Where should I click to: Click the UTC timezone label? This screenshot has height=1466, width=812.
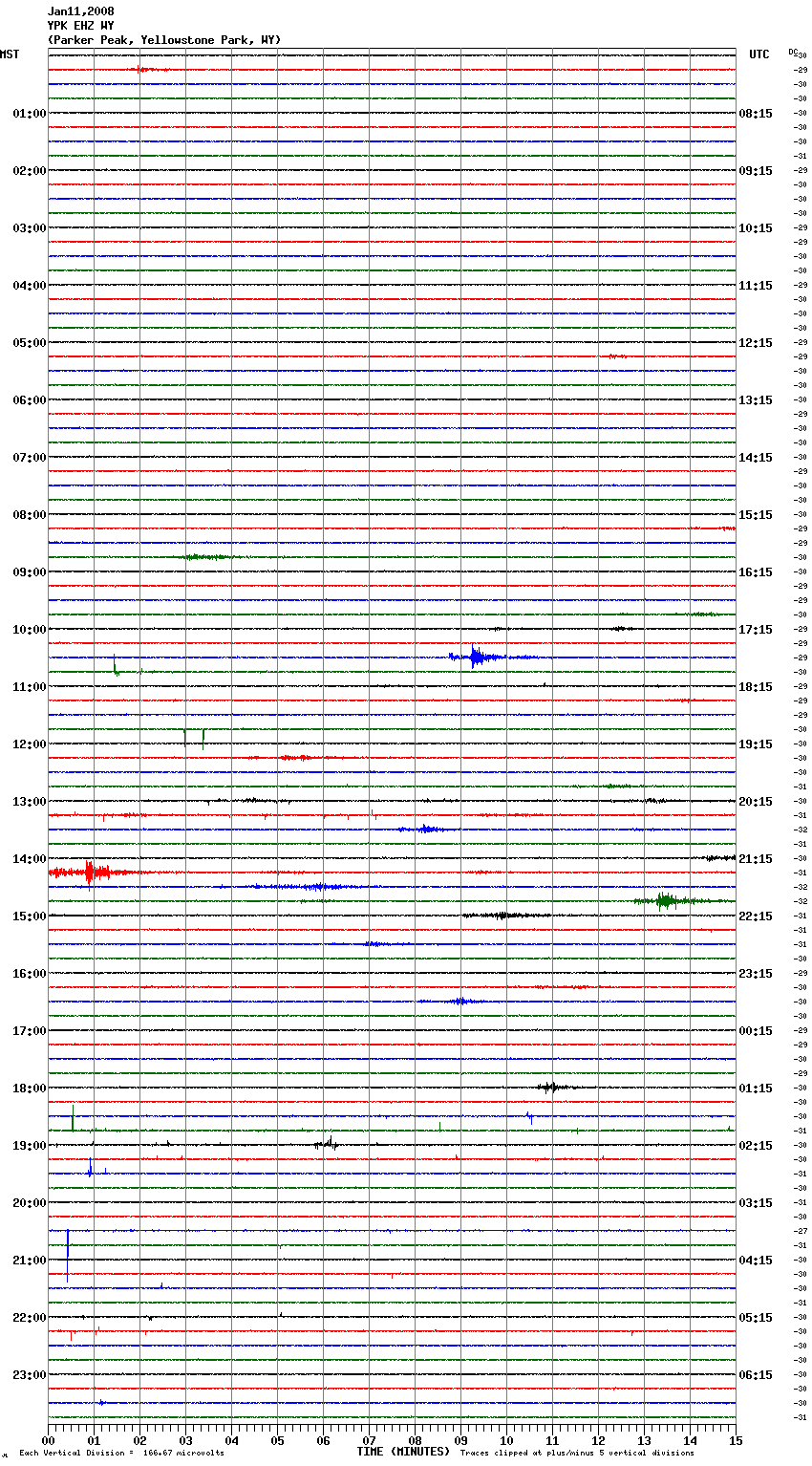tap(759, 54)
